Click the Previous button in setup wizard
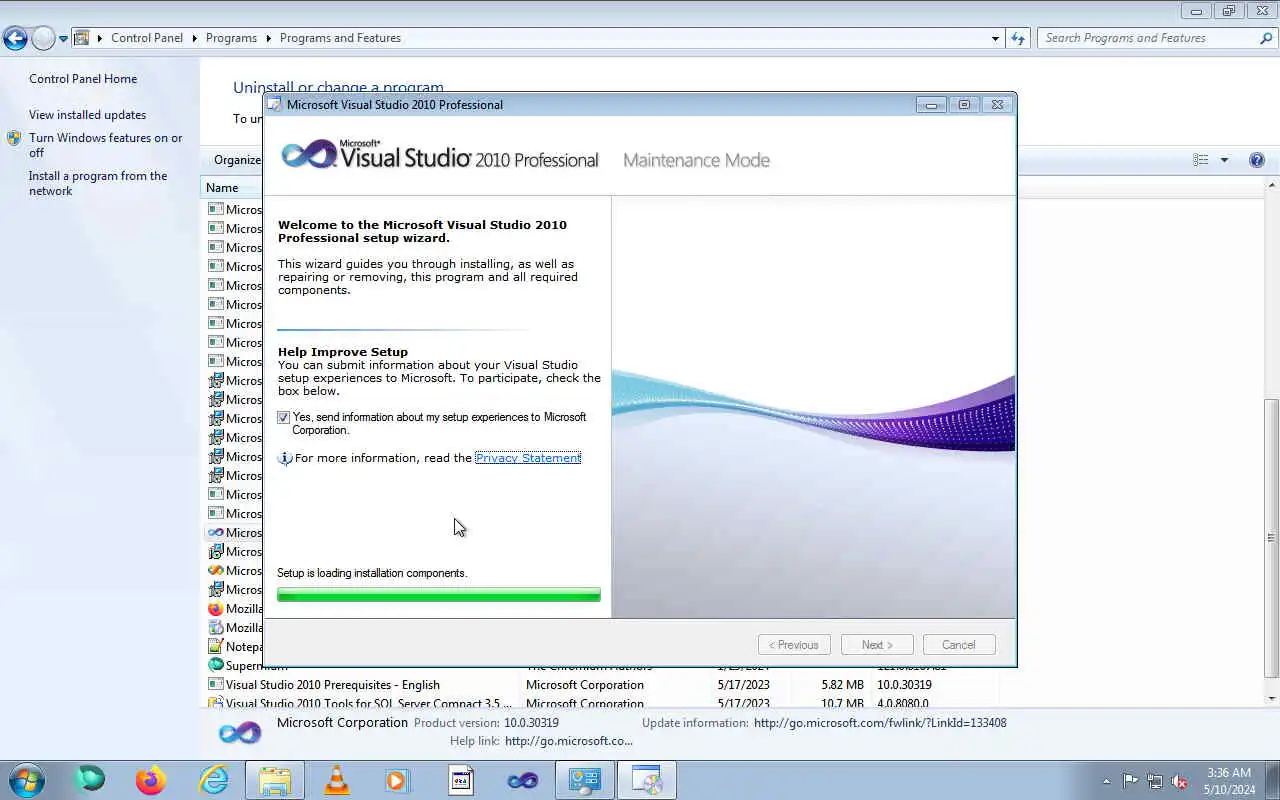This screenshot has height=800, width=1280. point(794,645)
